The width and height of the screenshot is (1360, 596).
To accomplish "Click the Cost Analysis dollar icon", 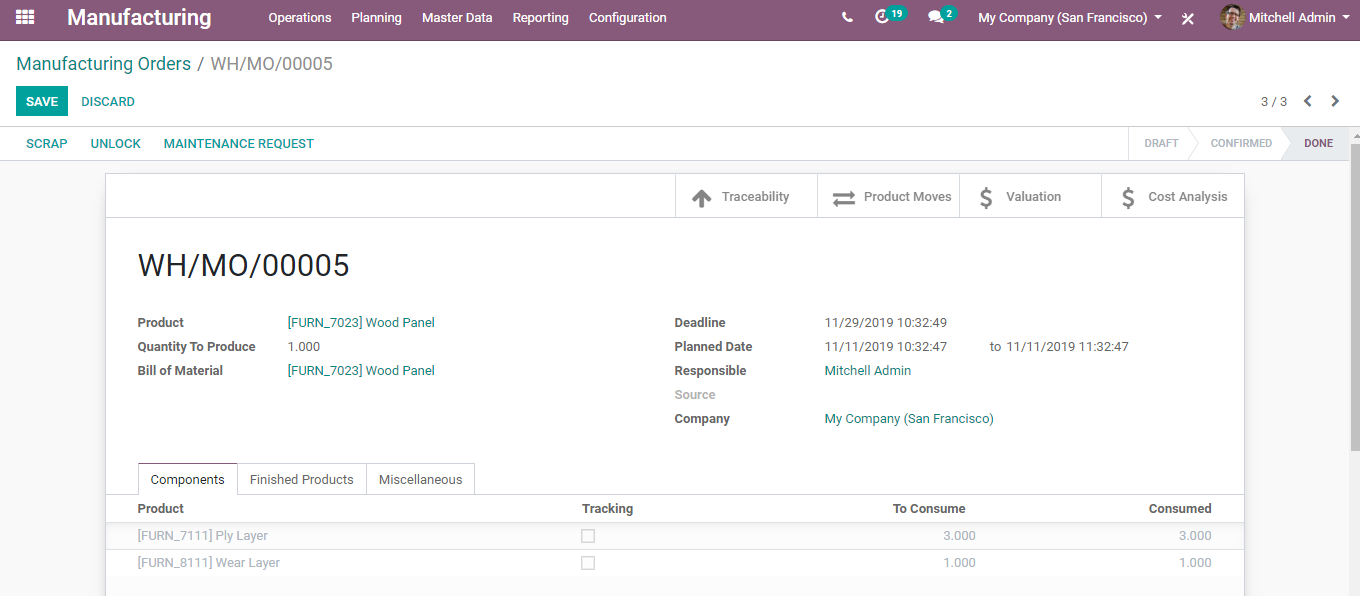I will [x=1128, y=197].
